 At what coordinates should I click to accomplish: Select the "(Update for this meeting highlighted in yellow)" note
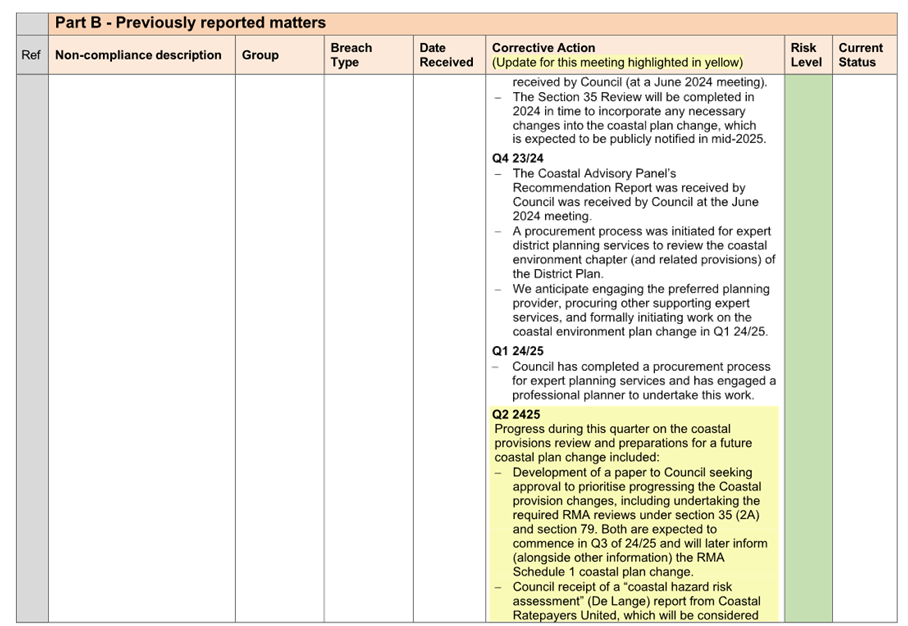coord(617,63)
